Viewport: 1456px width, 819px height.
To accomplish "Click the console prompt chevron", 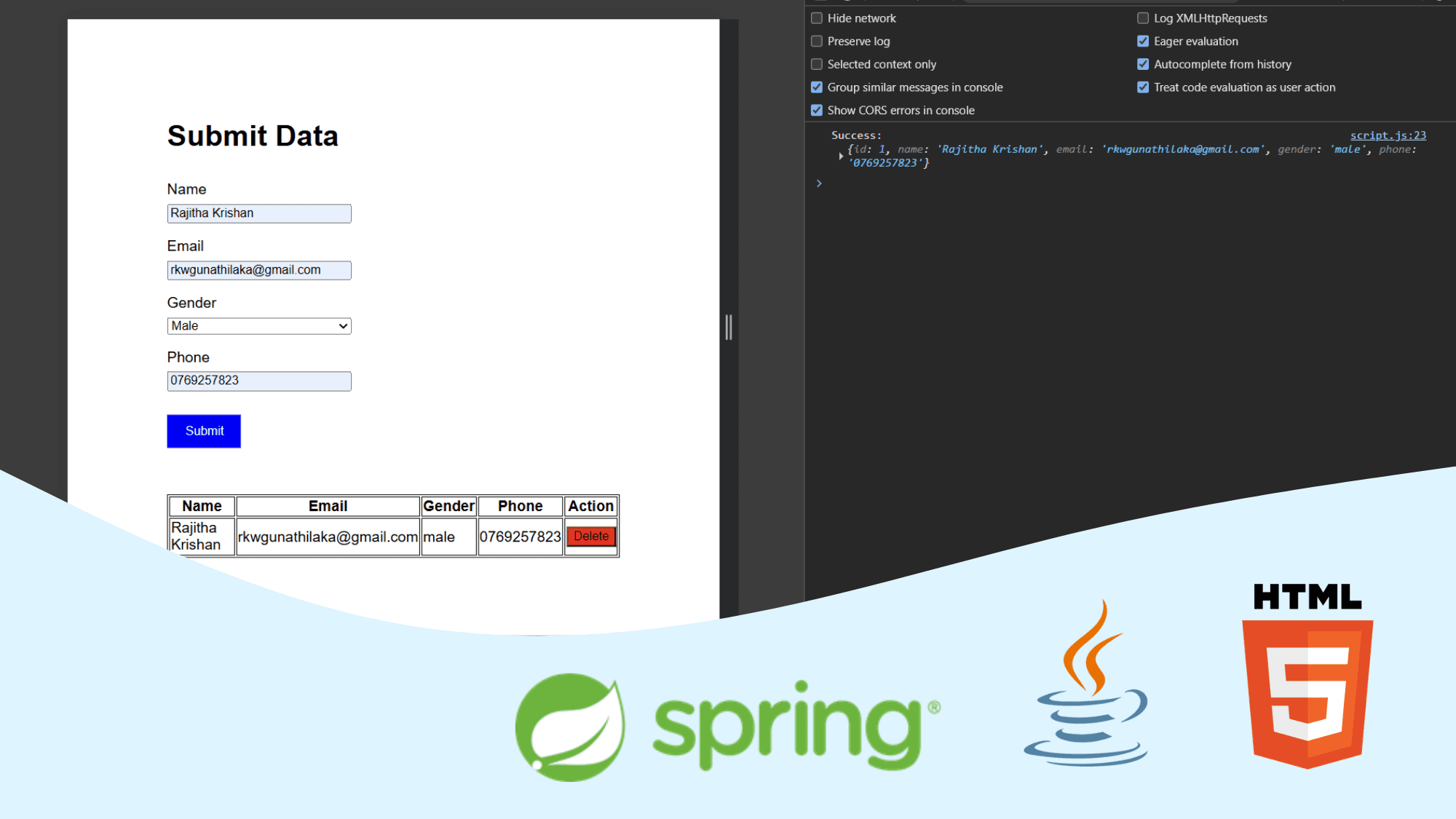I will [819, 183].
